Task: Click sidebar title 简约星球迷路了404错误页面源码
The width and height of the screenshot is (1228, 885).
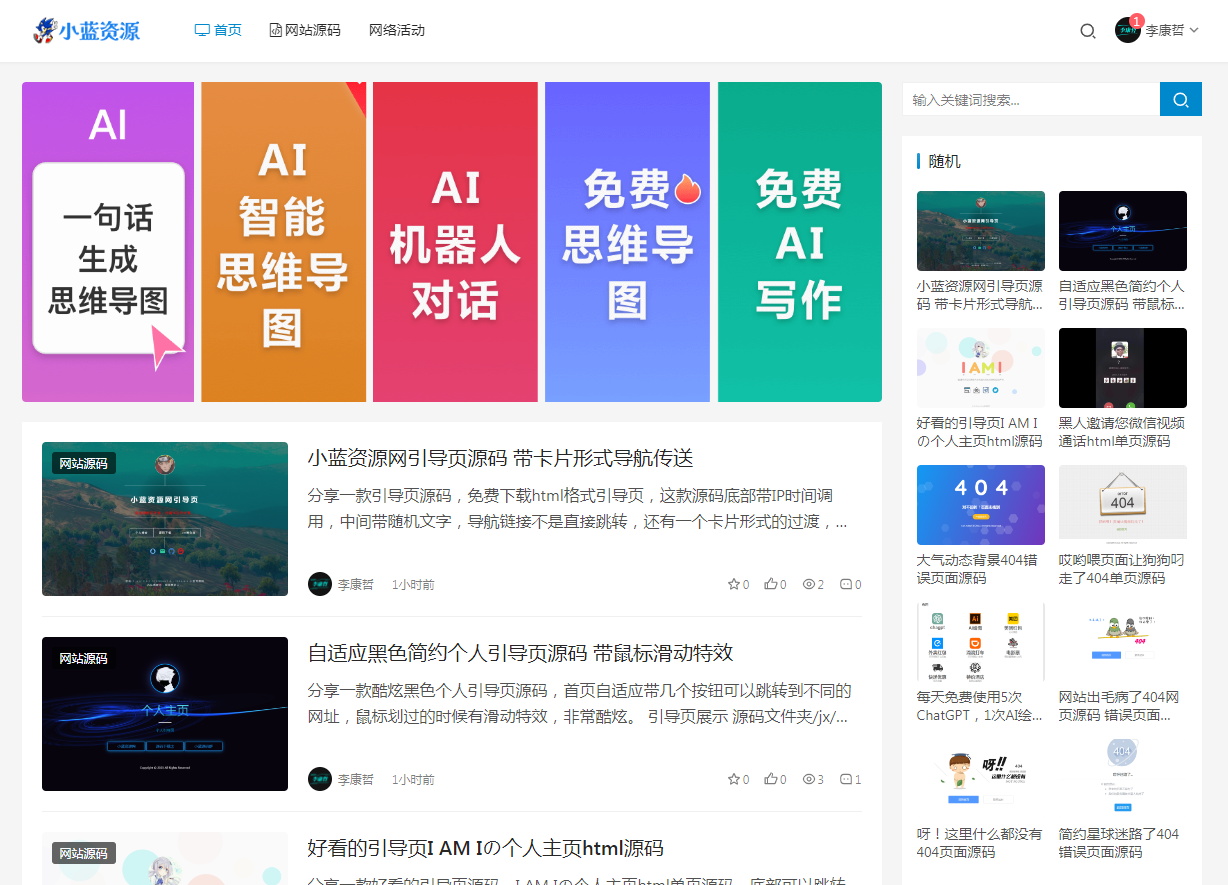Action: 1119,843
